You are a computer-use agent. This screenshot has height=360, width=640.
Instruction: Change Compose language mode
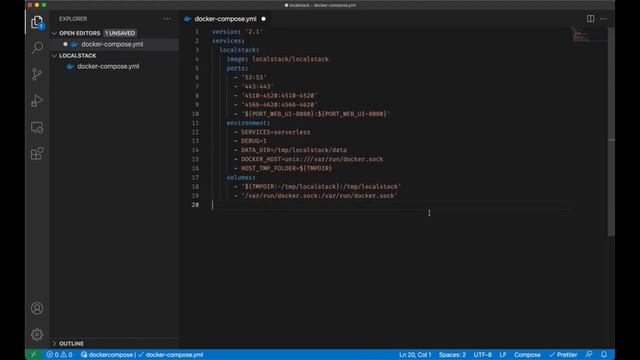pos(527,355)
